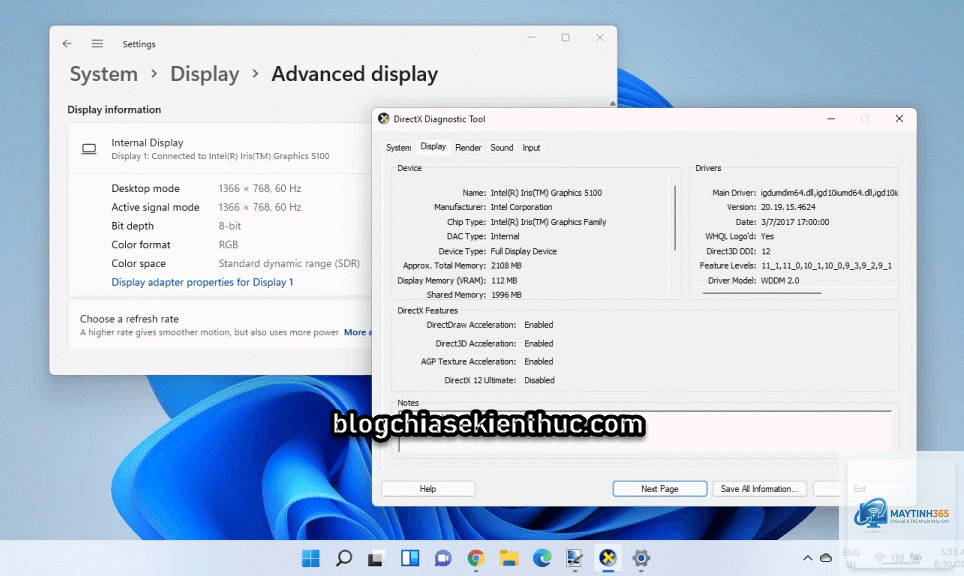This screenshot has width=964, height=576.
Task: Maximize the Settings window
Action: coord(566,37)
